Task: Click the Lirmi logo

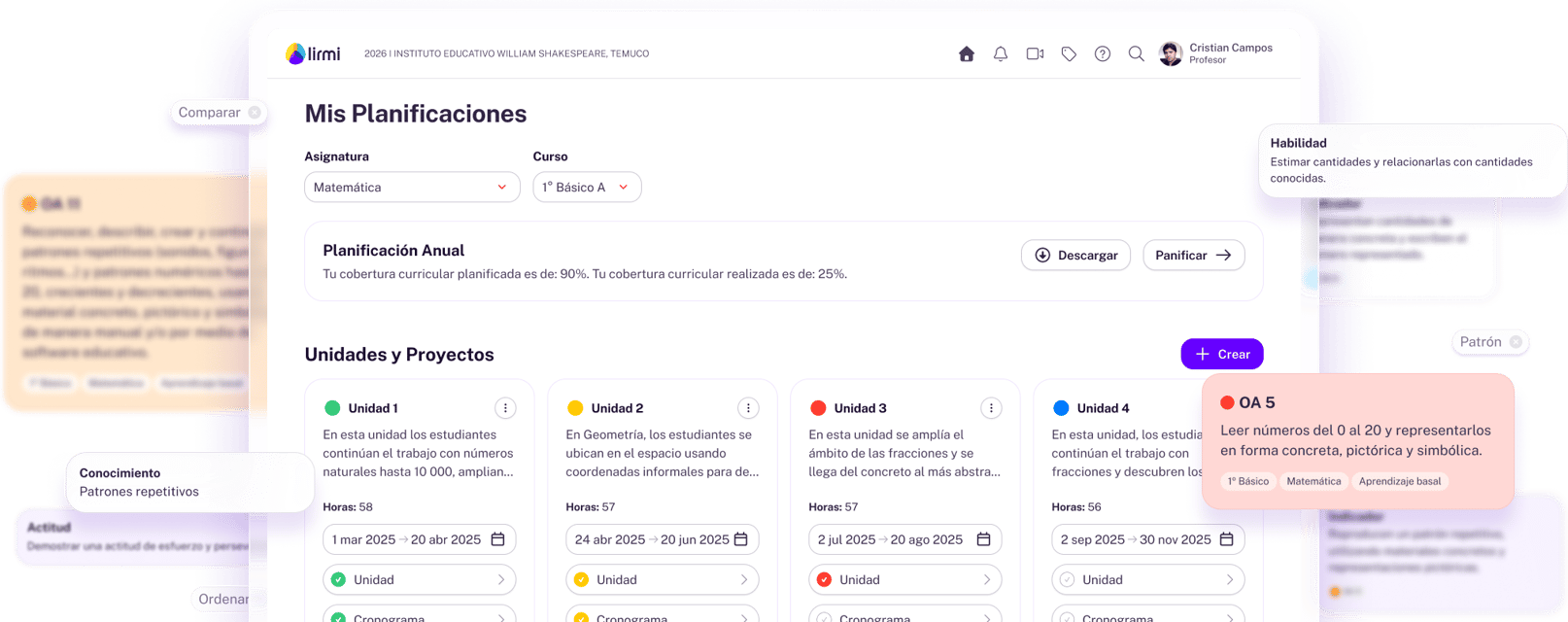Action: 313,53
